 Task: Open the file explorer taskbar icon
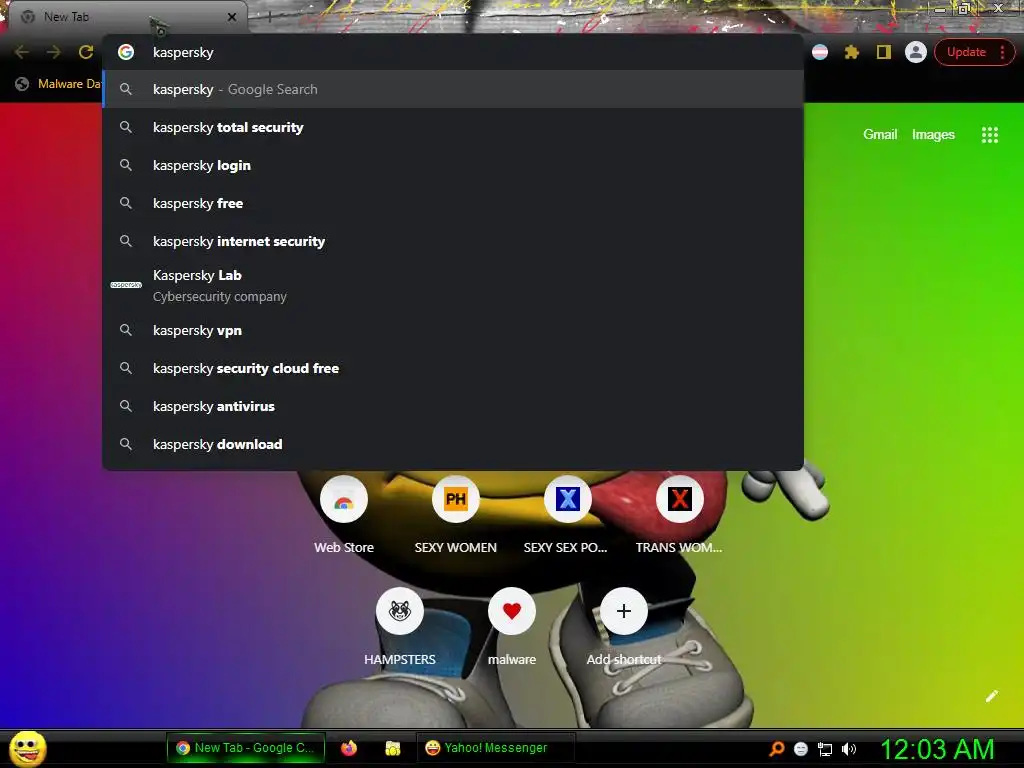[x=392, y=748]
